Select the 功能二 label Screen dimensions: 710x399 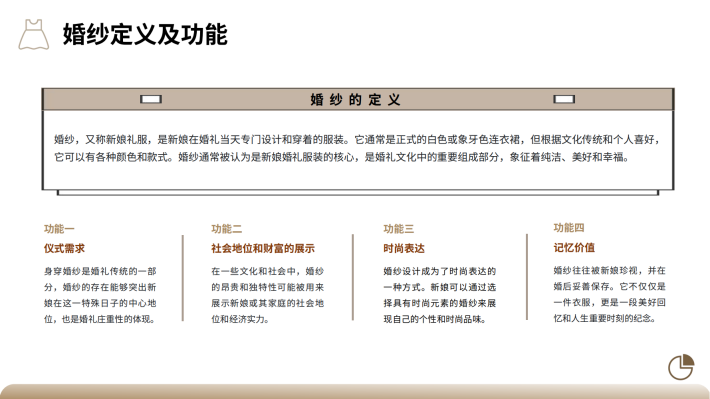click(x=226, y=229)
